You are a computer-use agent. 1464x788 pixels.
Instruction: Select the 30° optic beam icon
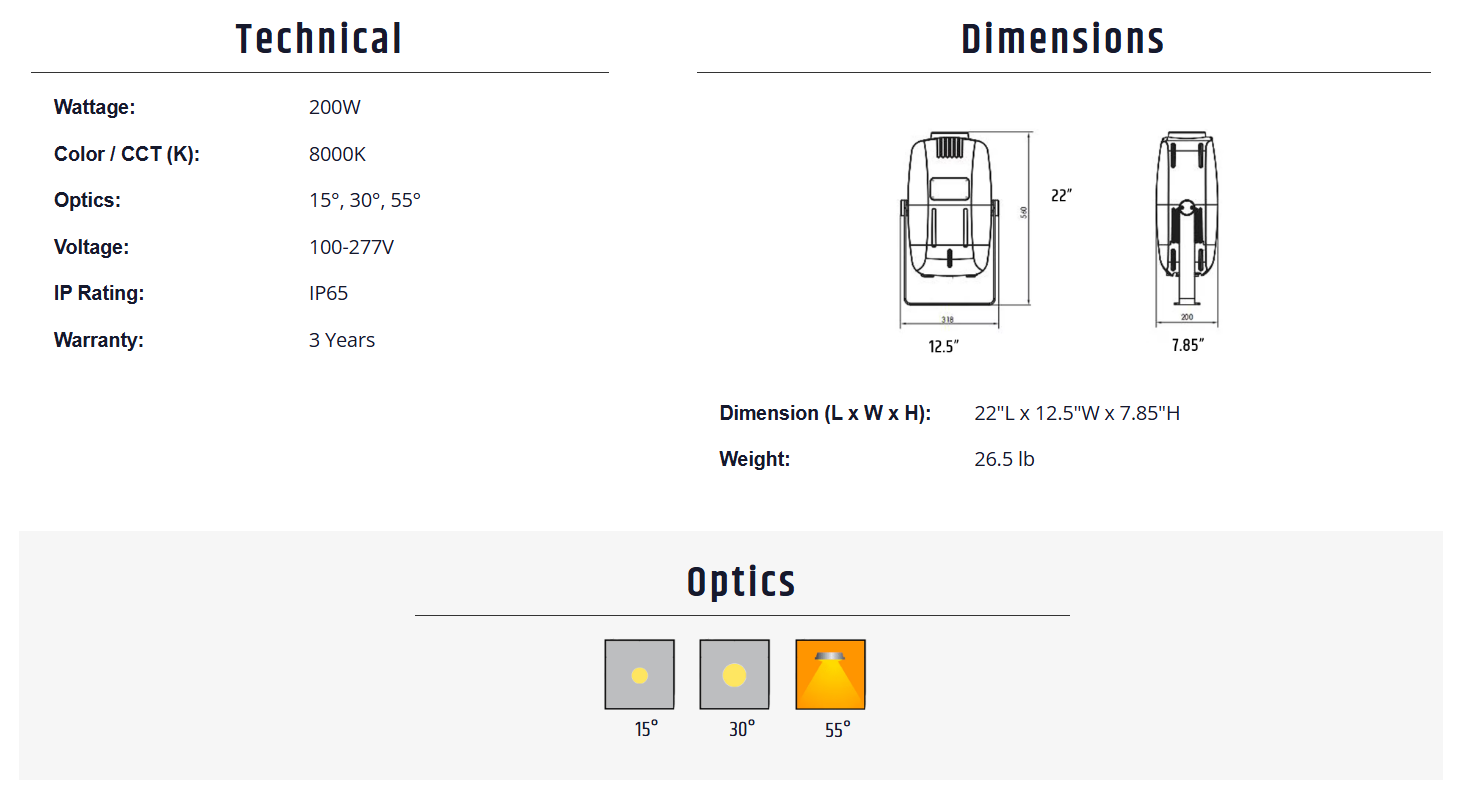click(x=734, y=675)
